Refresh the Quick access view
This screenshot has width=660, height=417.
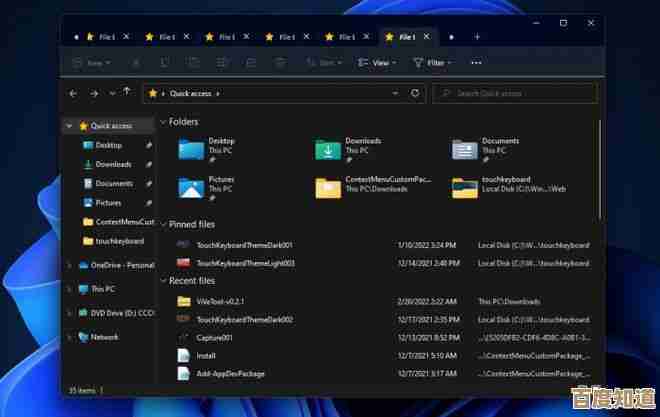(415, 93)
